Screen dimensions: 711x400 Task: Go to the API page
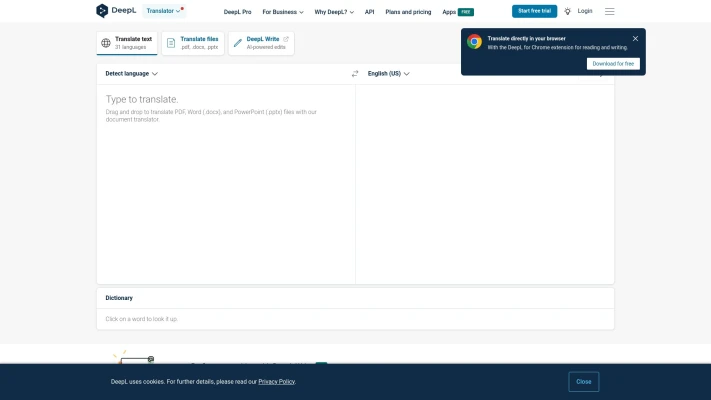pos(370,12)
